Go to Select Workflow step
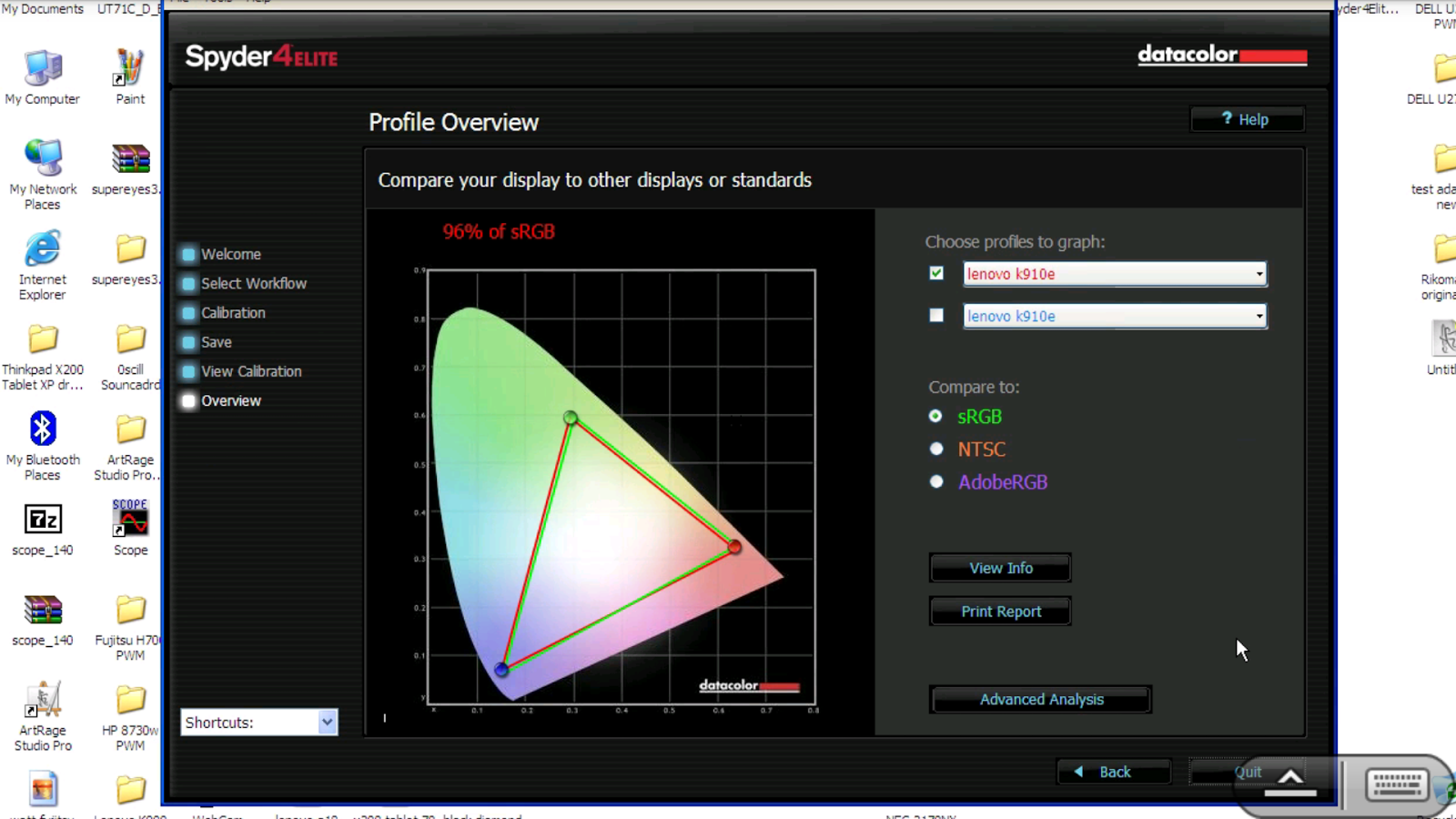Viewport: 1456px width, 819px height. pyautogui.click(x=254, y=284)
